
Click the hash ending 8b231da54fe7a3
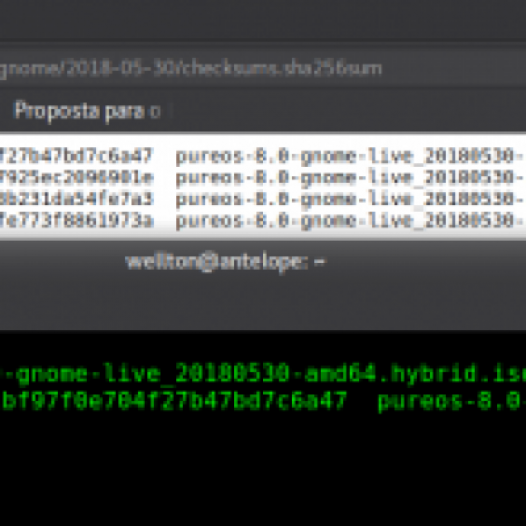[76, 199]
